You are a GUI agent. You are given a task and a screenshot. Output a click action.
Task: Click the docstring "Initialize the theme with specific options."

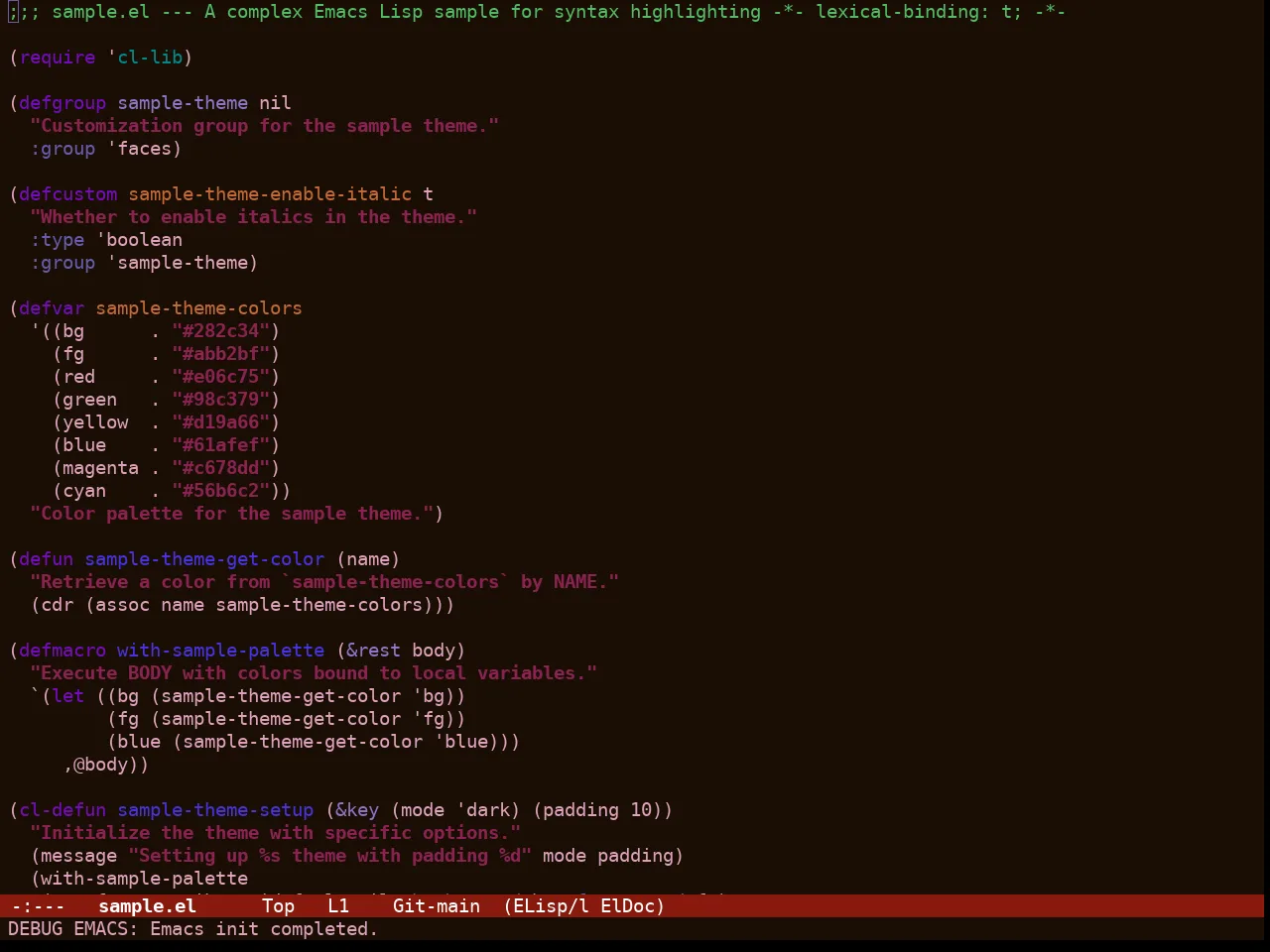pyautogui.click(x=276, y=833)
